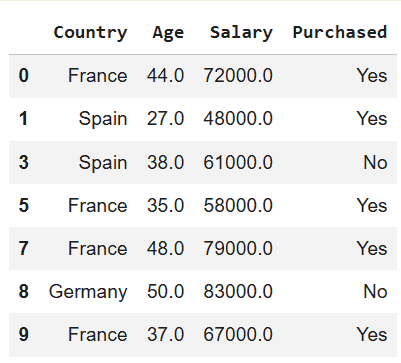Select the Germany country cell
This screenshot has width=401, height=363.
pyautogui.click(x=88, y=292)
